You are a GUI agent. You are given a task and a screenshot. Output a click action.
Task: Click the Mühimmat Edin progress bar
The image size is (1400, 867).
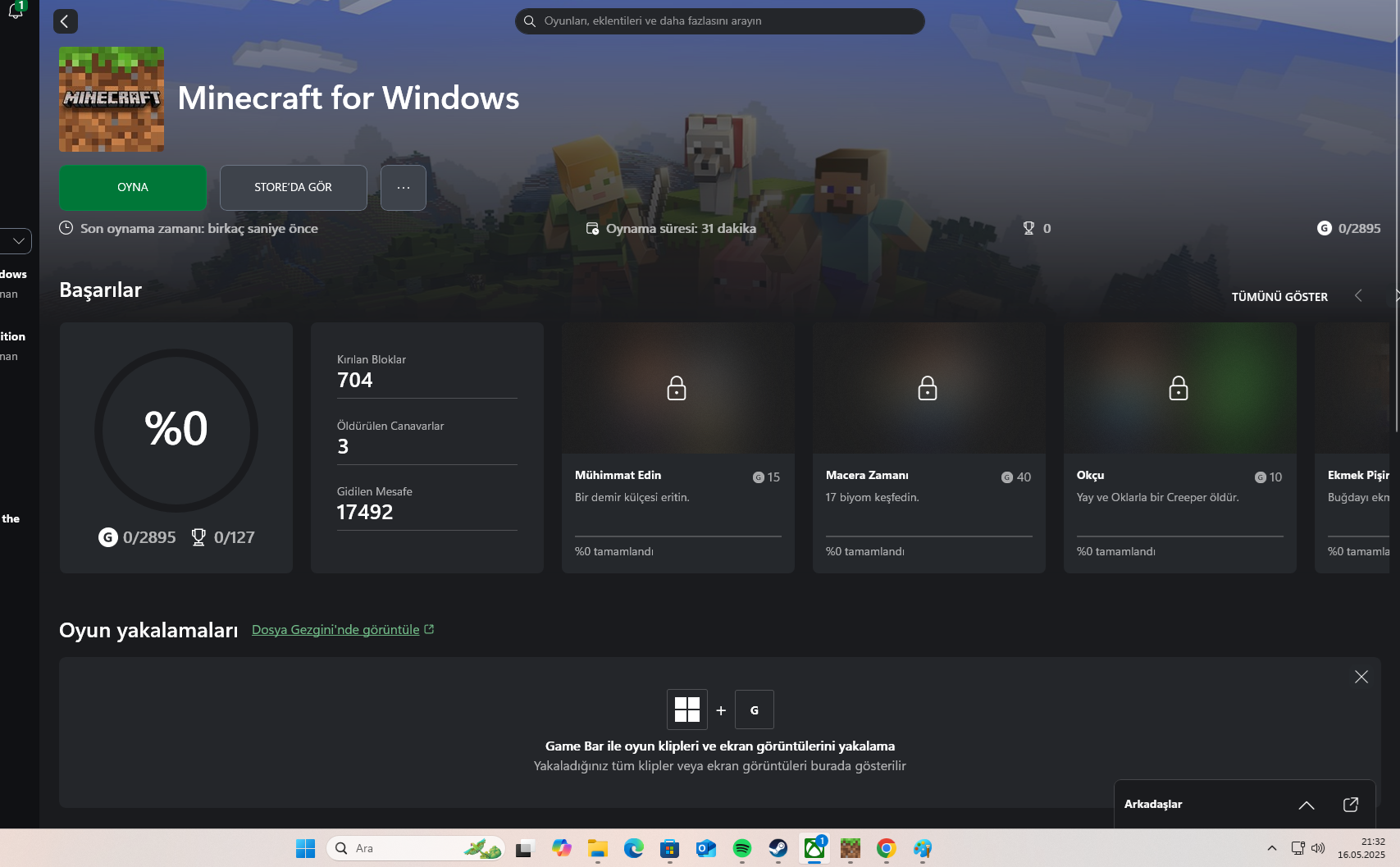pos(678,536)
